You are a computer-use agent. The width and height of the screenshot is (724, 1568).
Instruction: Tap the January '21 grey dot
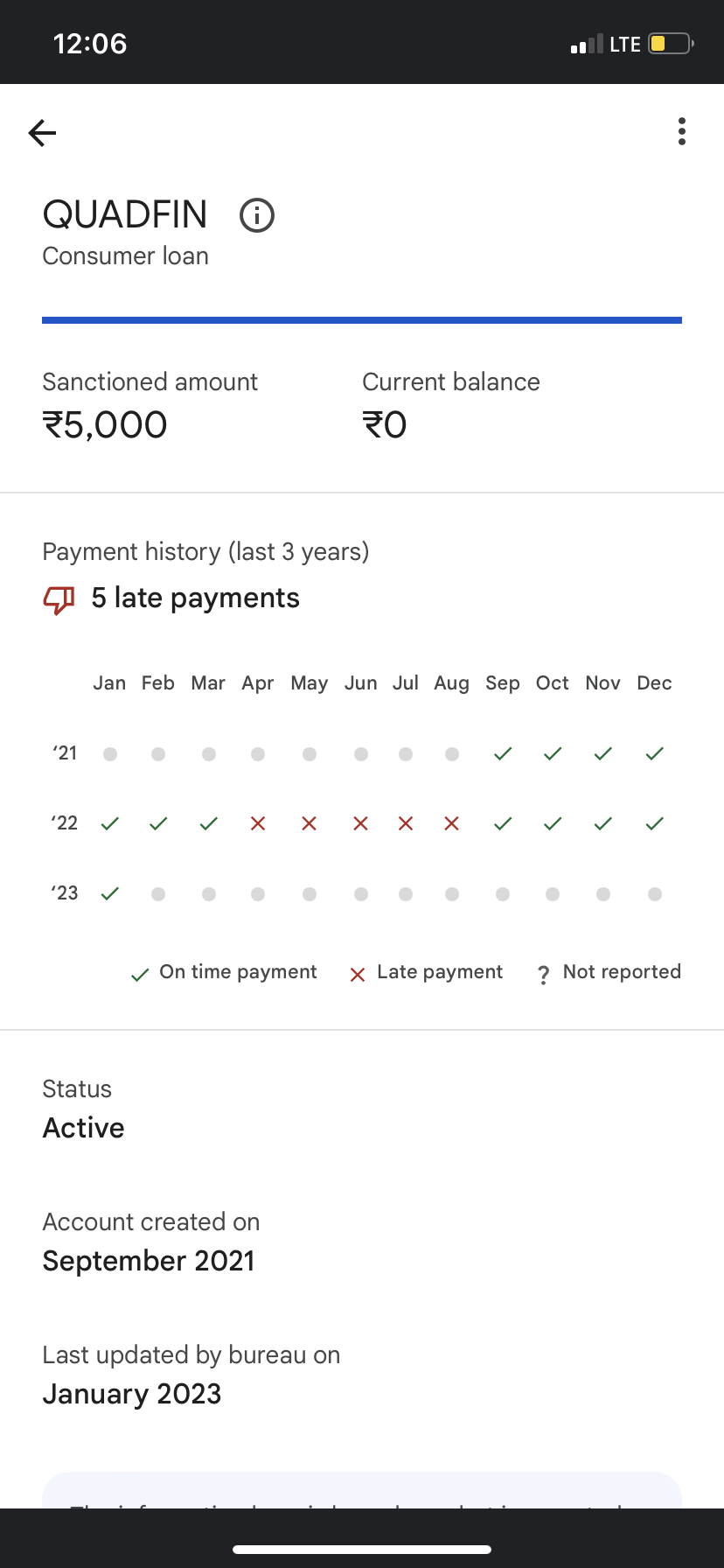[x=110, y=754]
